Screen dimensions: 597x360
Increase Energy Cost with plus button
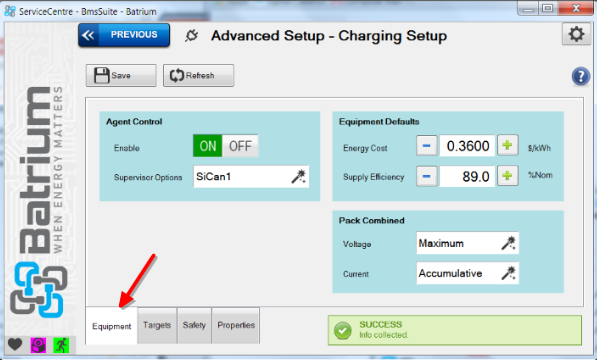click(x=507, y=145)
